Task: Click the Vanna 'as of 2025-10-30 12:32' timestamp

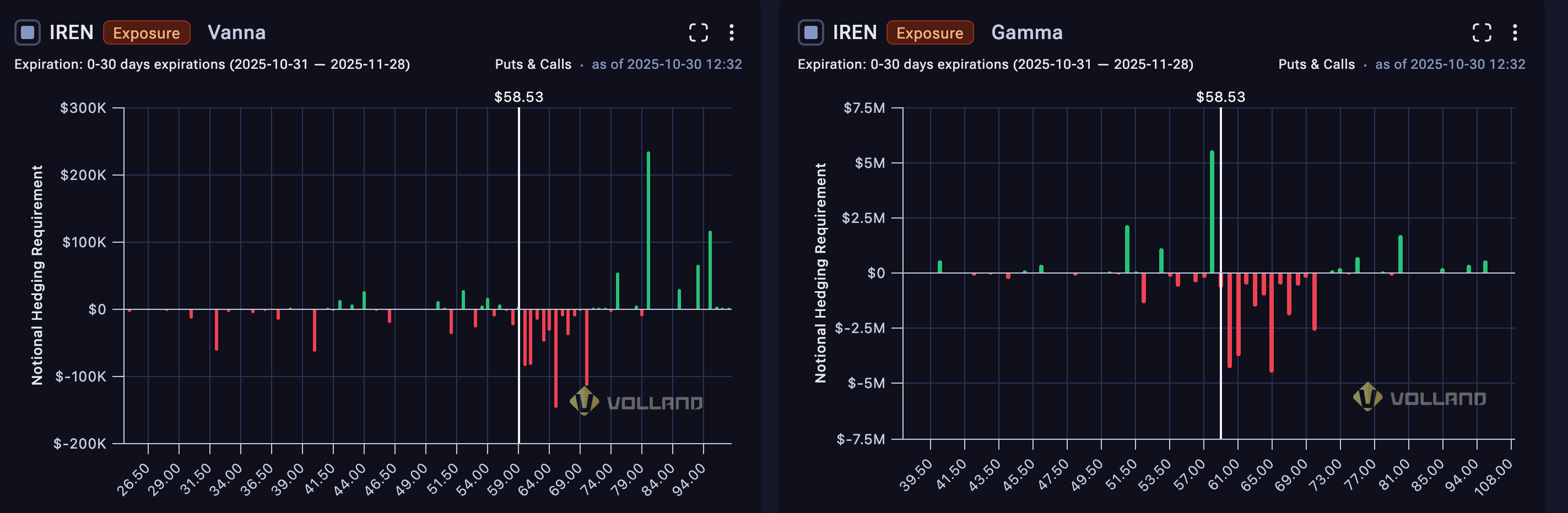Action: (x=667, y=64)
